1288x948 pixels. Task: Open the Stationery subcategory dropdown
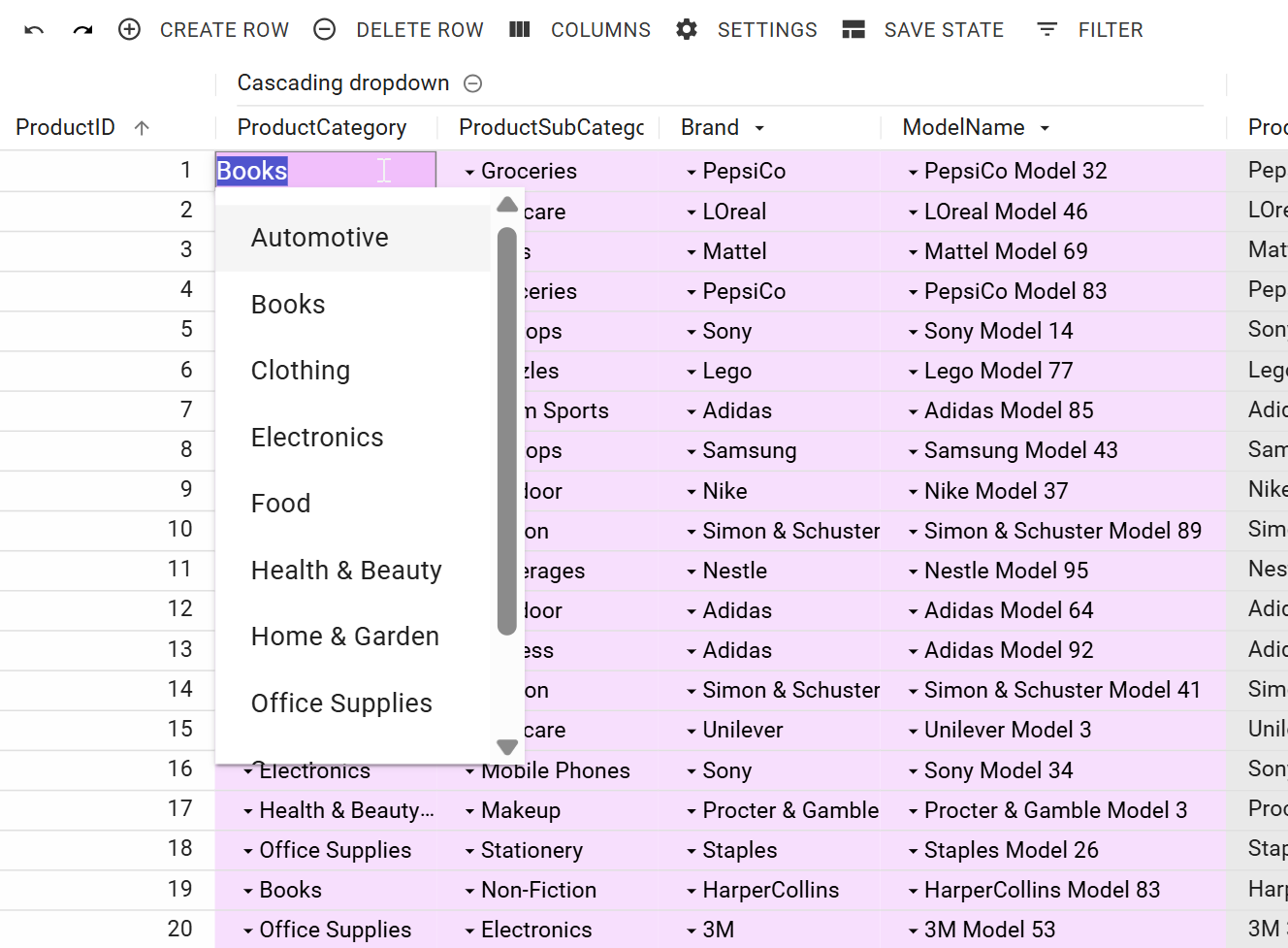point(469,851)
